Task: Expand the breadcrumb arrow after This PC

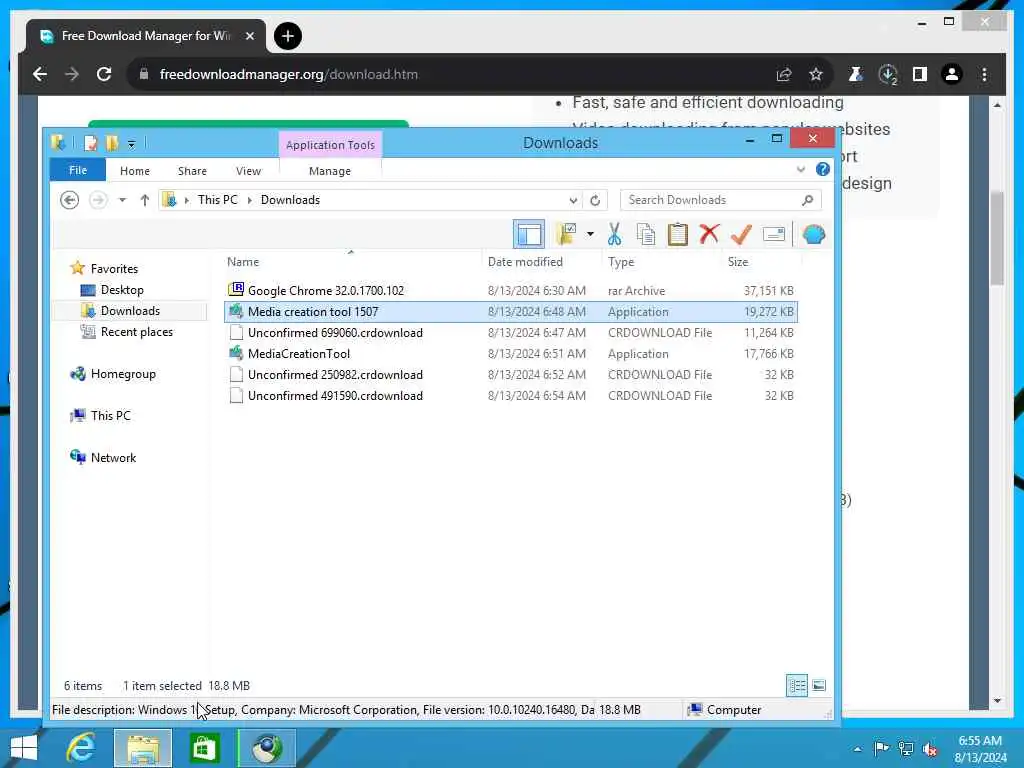Action: tap(249, 200)
